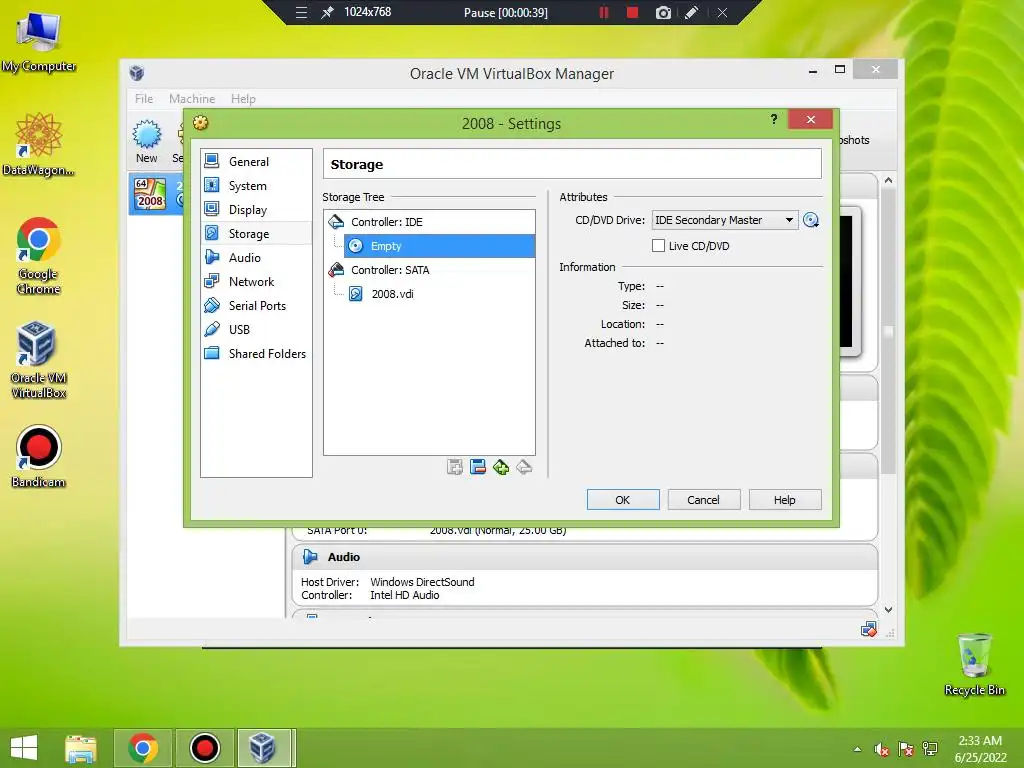Show hidden system tray icons
Image resolution: width=1024 pixels, height=768 pixels.
coord(857,749)
